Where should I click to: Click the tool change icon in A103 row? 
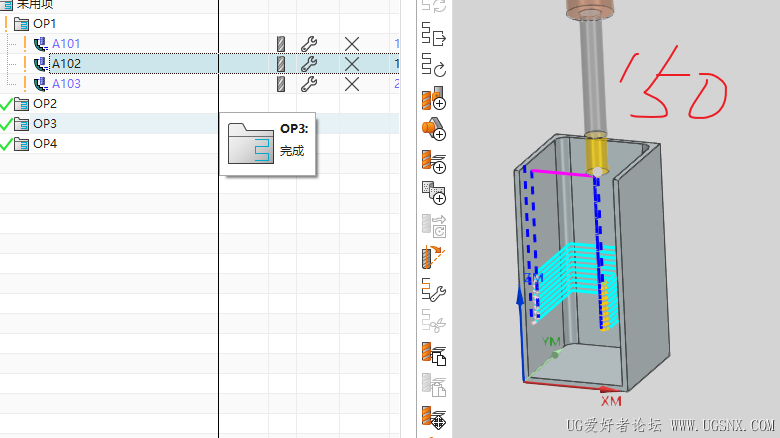click(x=281, y=84)
